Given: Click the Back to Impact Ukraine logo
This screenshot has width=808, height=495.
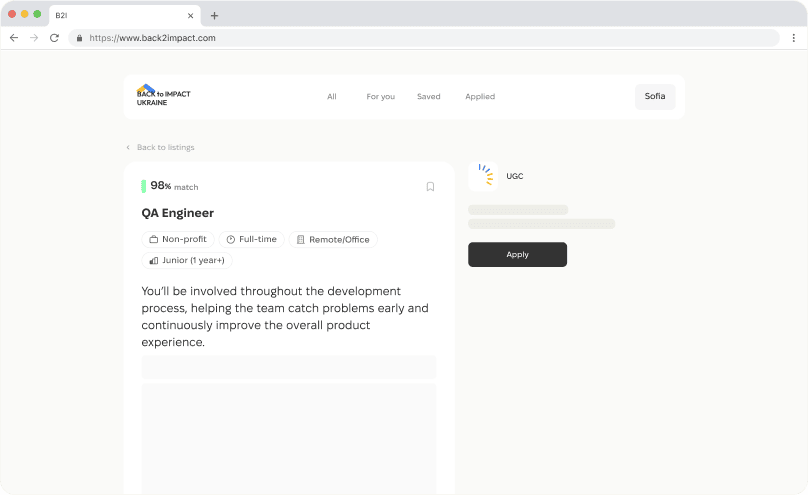Looking at the screenshot, I should [x=163, y=95].
